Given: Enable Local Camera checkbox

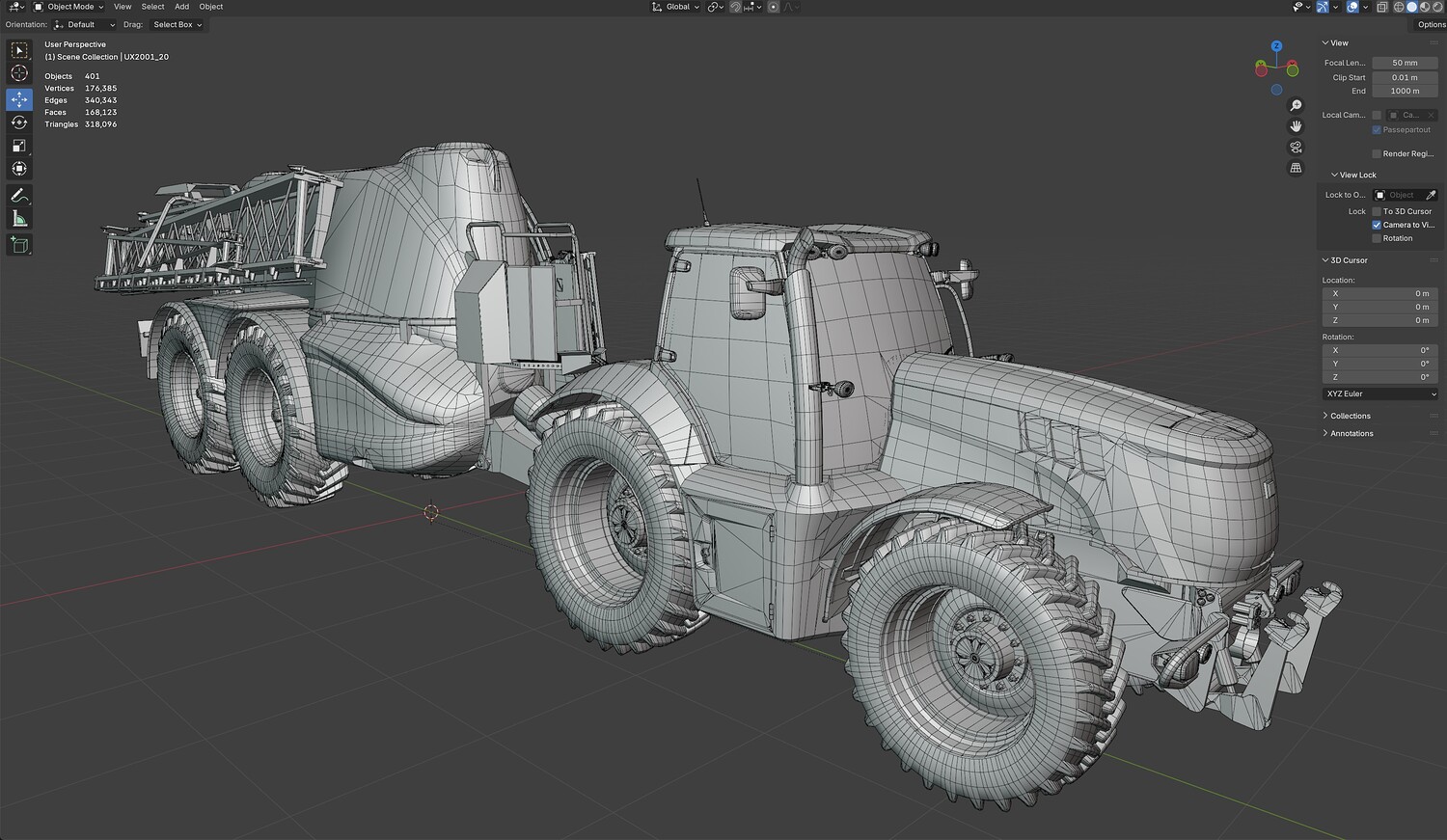Looking at the screenshot, I should (x=1377, y=115).
